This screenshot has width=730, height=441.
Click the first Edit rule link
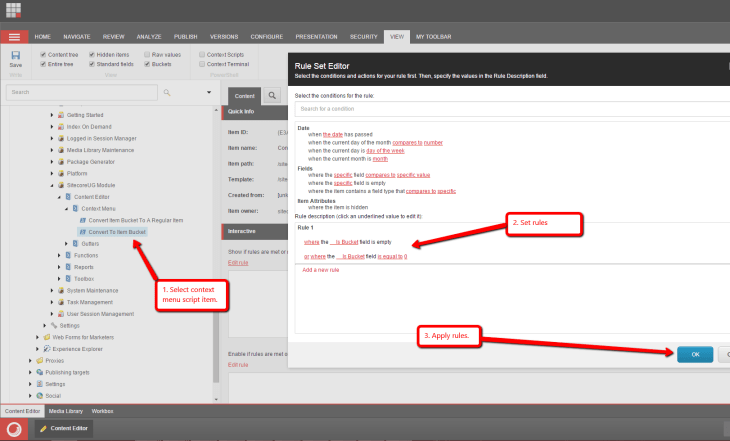coord(238,262)
